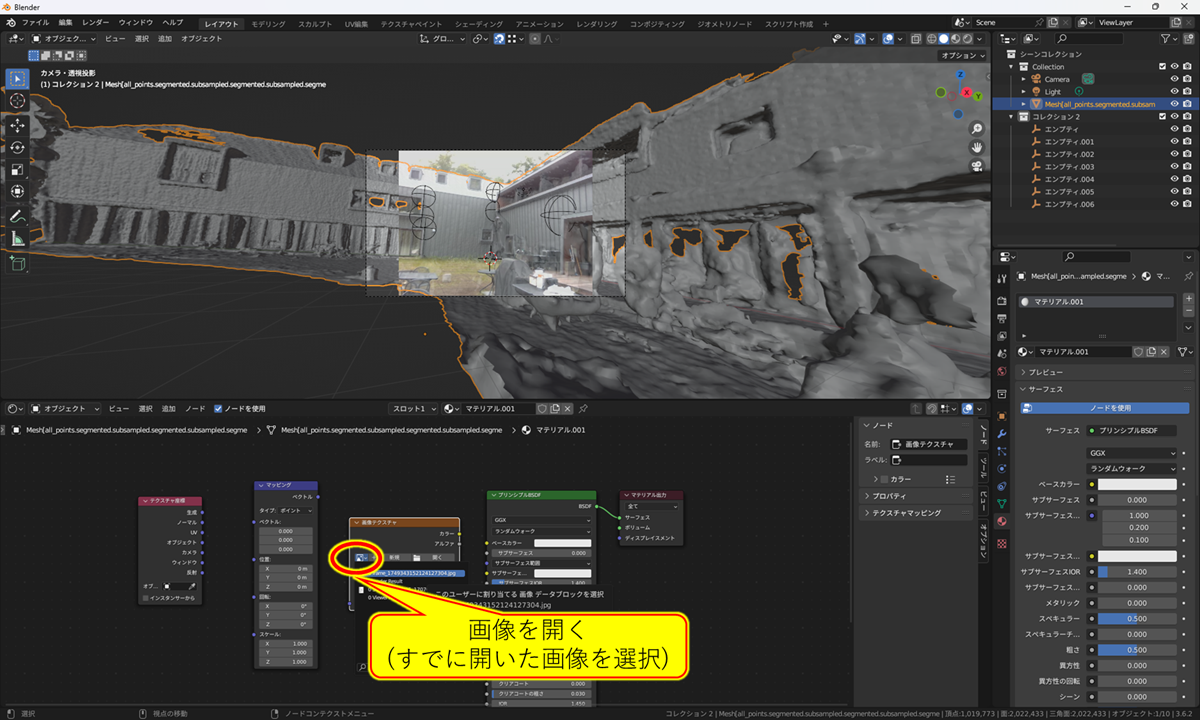Open the プリンシプルBSDF surface dropdown in properties

[1132, 430]
